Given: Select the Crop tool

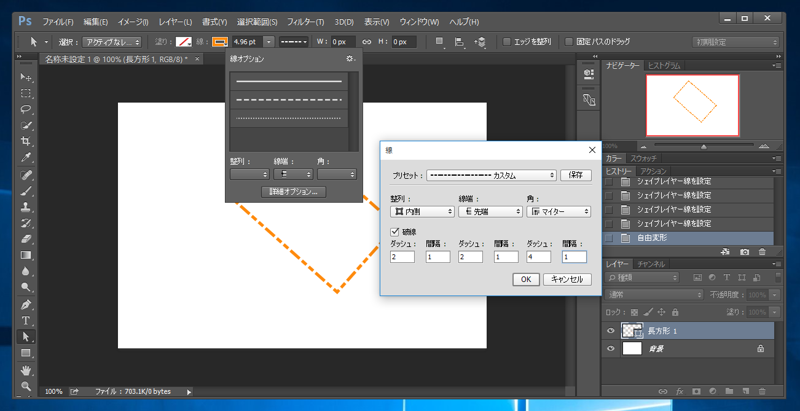Looking at the screenshot, I should [x=26, y=141].
